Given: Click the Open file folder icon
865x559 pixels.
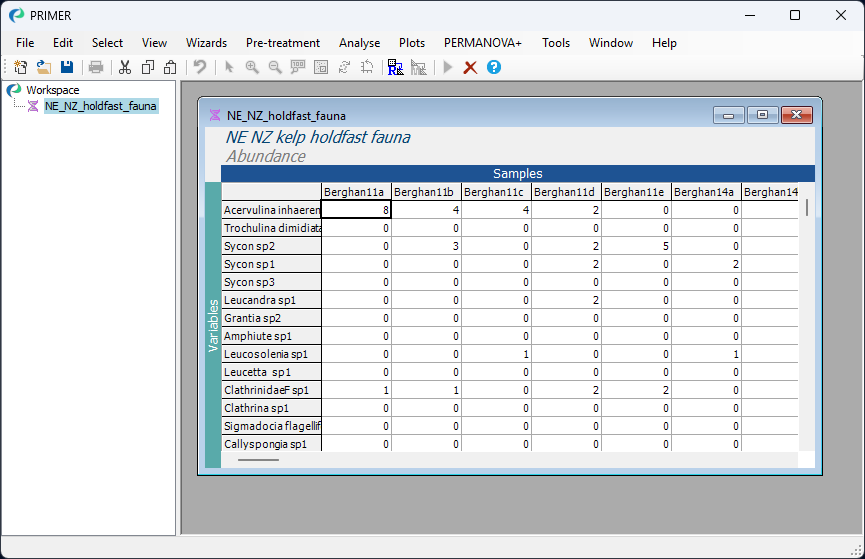Looking at the screenshot, I should pyautogui.click(x=44, y=67).
